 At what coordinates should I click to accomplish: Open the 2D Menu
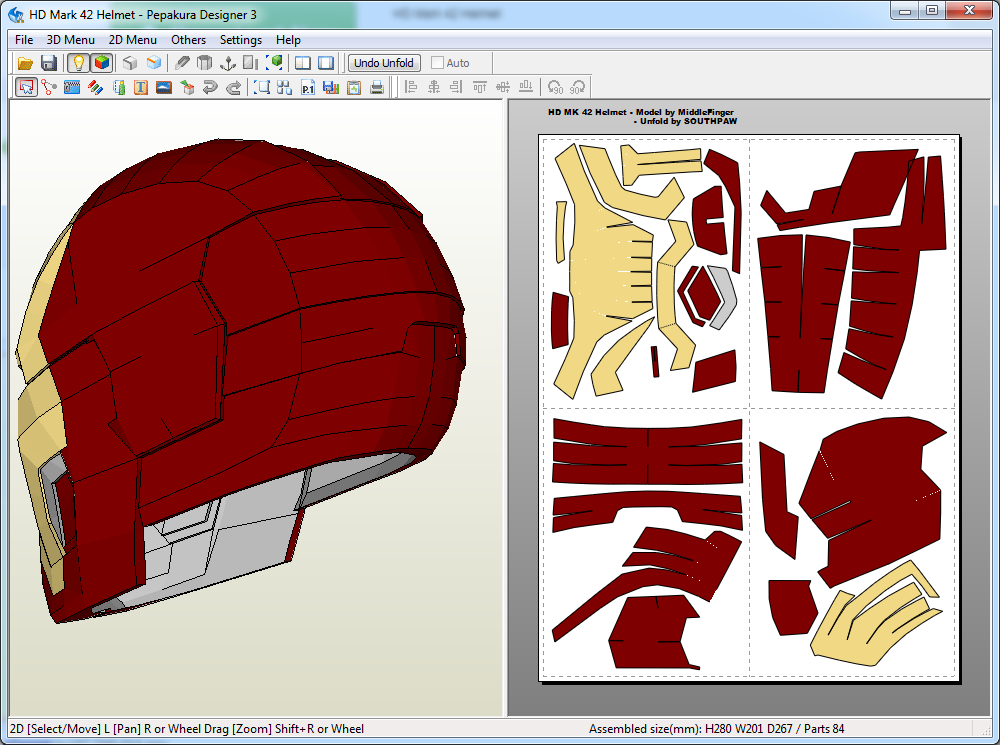(133, 40)
